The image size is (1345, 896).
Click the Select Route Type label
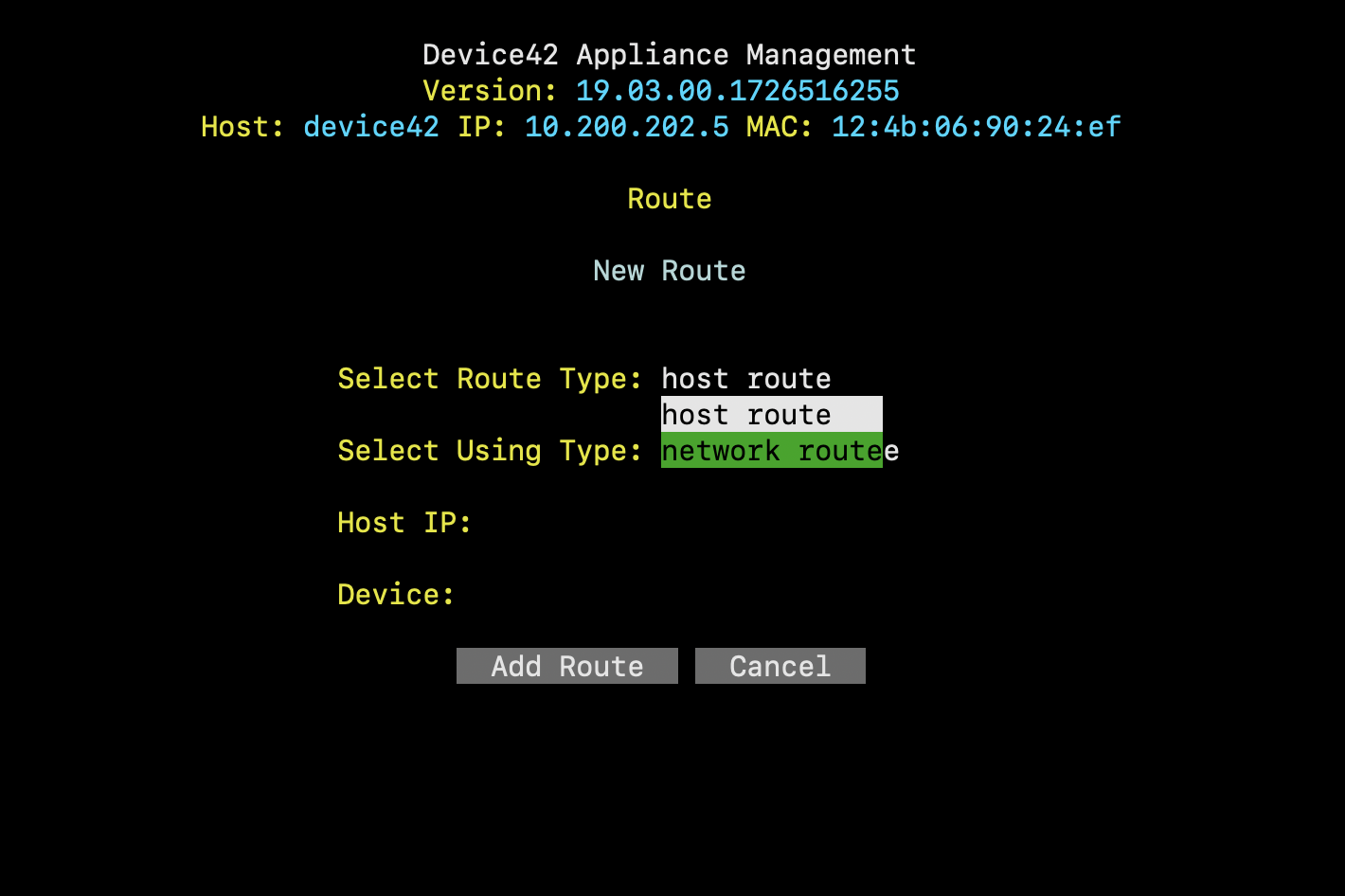(x=489, y=379)
